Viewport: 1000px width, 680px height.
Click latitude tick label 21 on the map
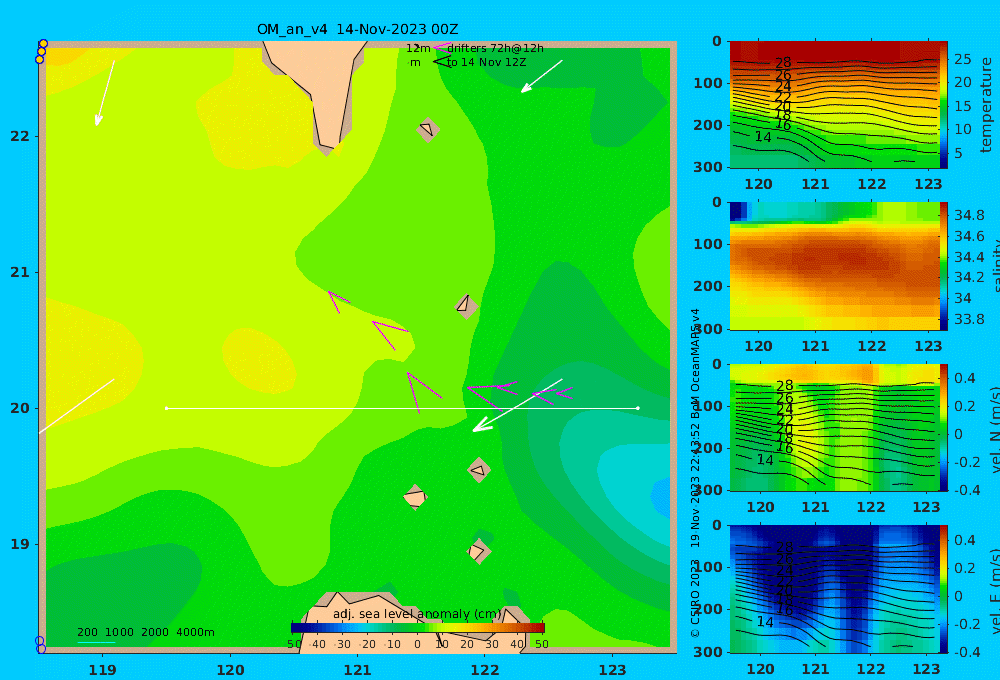[x=20, y=272]
